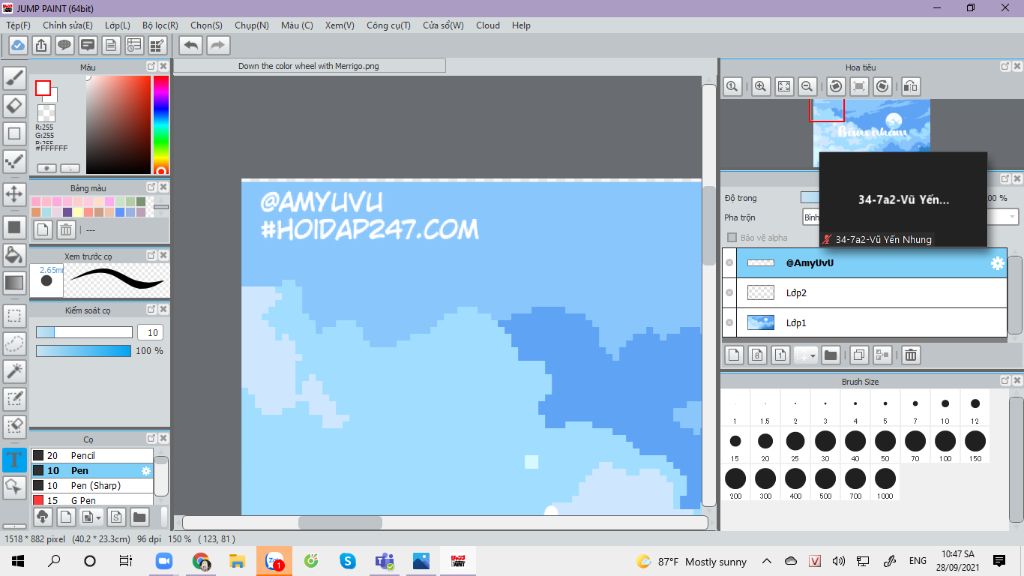The image size is (1024, 576).
Task: Select the Gradient tool
Action: tap(14, 282)
